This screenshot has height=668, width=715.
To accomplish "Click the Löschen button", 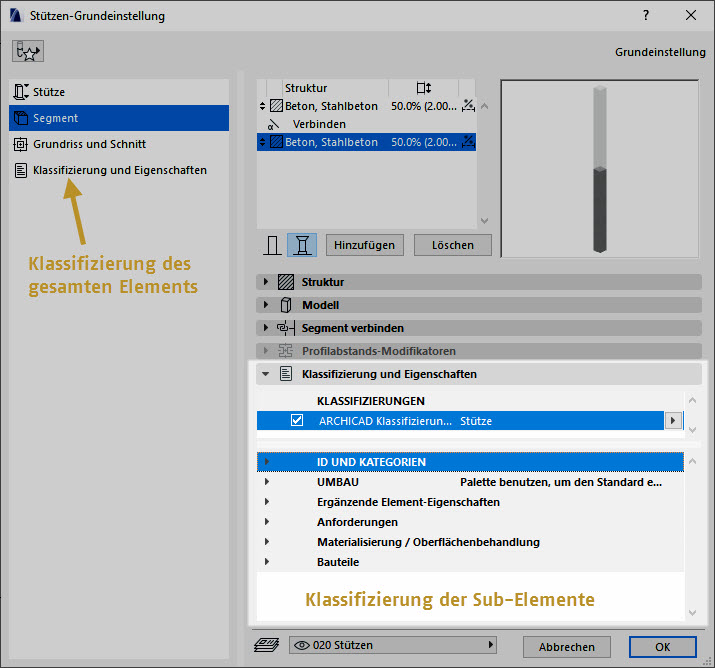I will coord(452,245).
